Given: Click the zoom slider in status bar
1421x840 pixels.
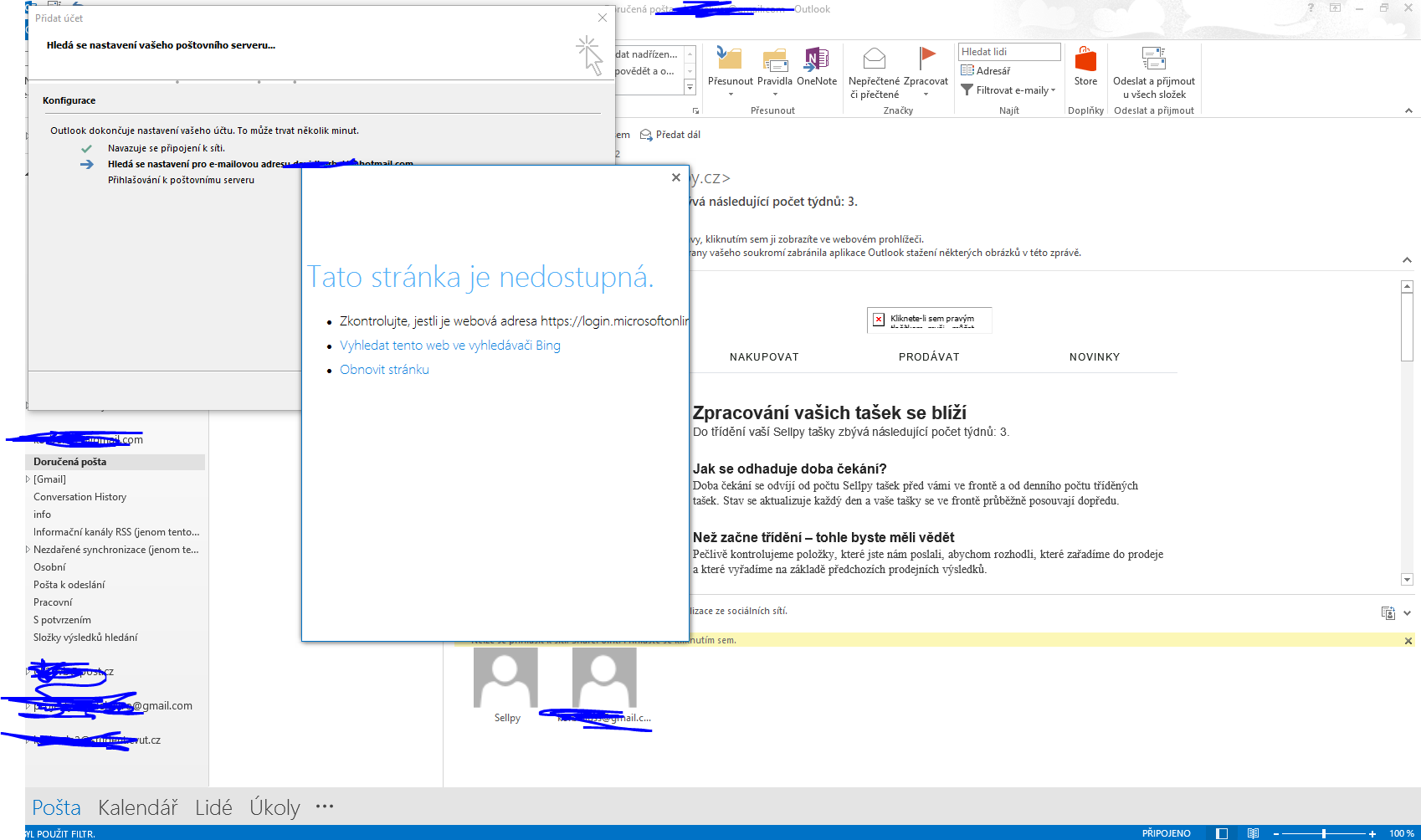Looking at the screenshot, I should tap(1324, 833).
